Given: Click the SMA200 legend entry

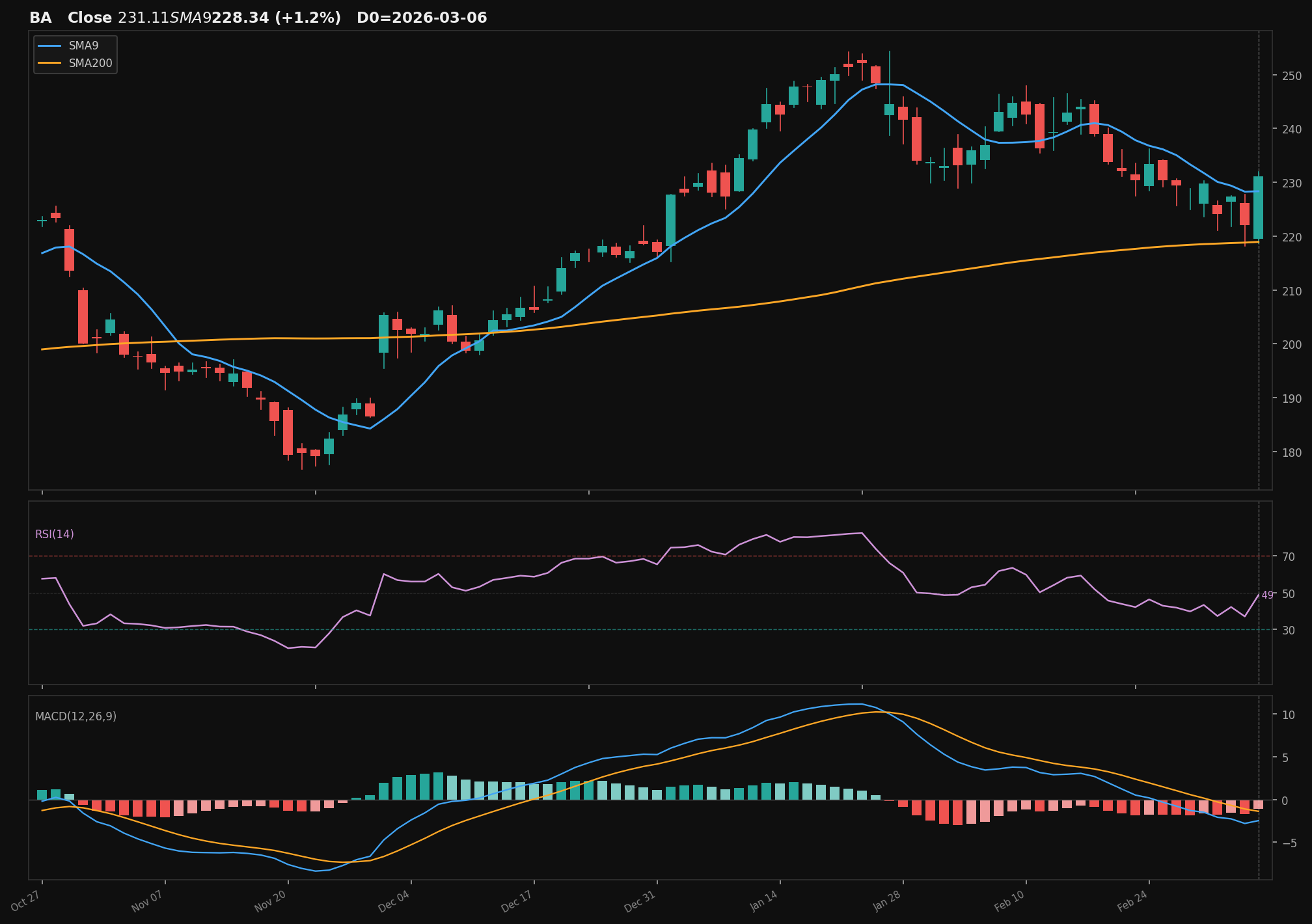Looking at the screenshot, I should (x=90, y=63).
